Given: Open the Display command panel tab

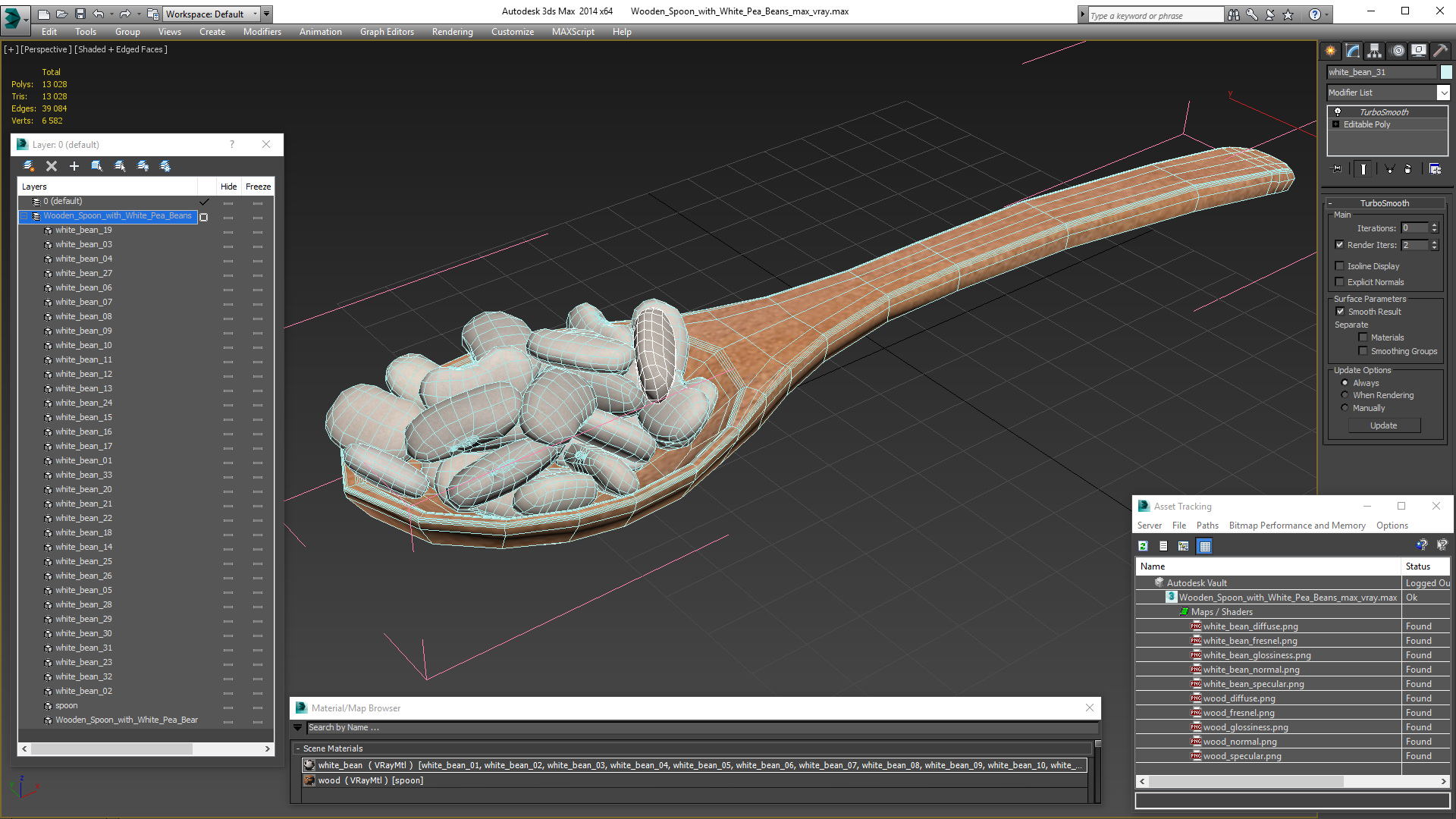Looking at the screenshot, I should click(1419, 51).
